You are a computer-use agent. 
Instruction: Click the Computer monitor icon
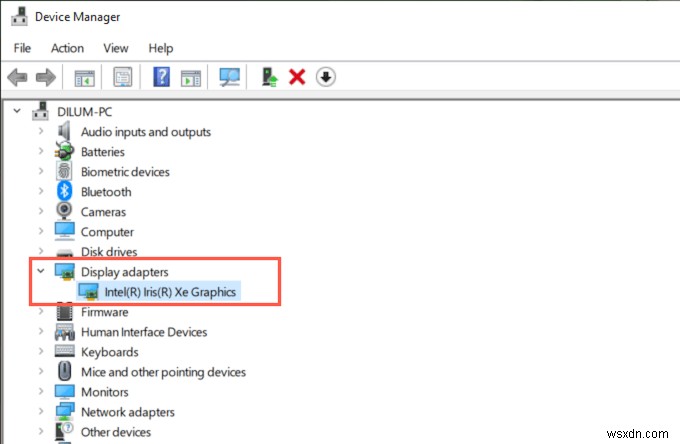tap(65, 231)
